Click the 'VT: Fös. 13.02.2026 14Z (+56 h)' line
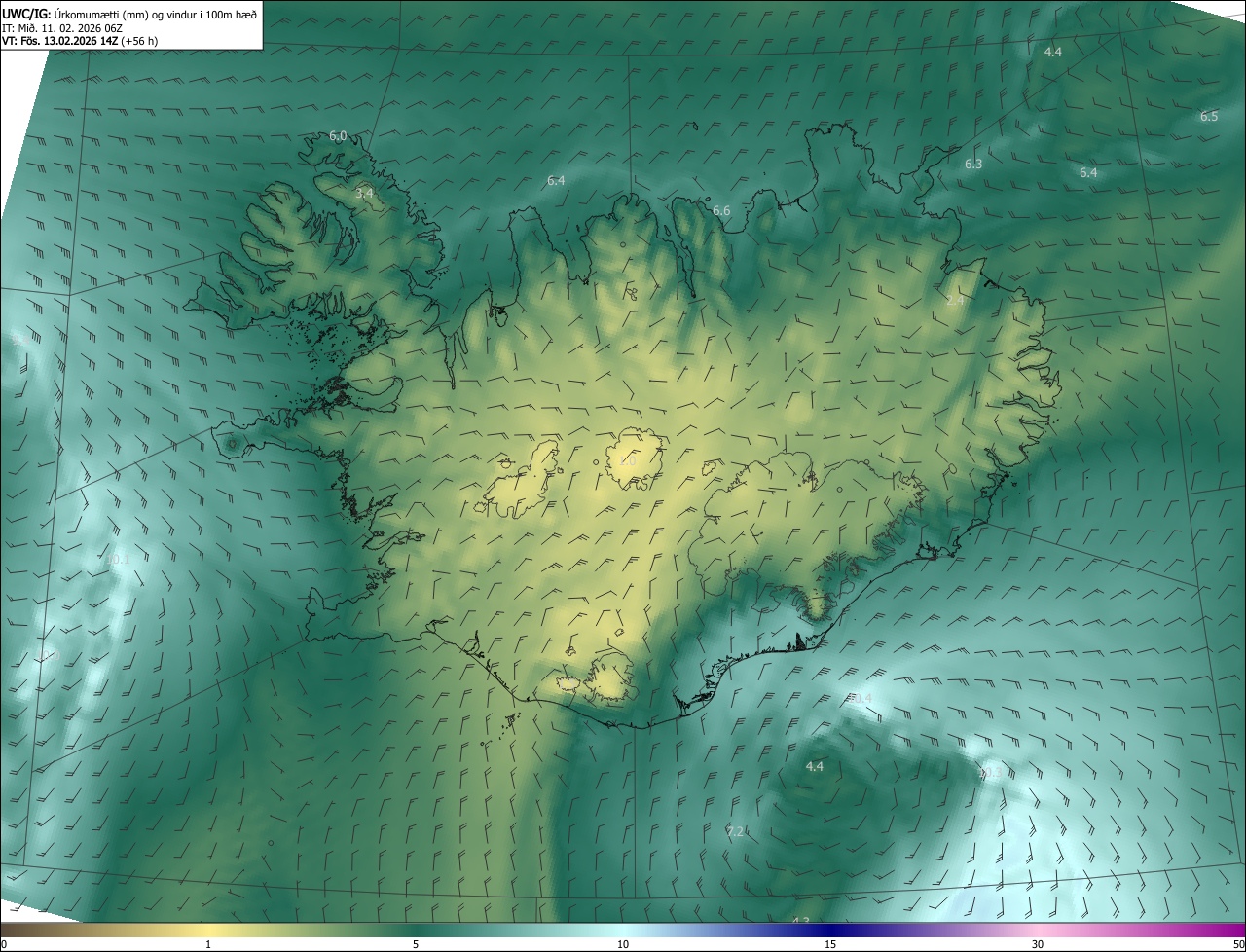Screen dimensions: 1246x952 (x=80, y=41)
